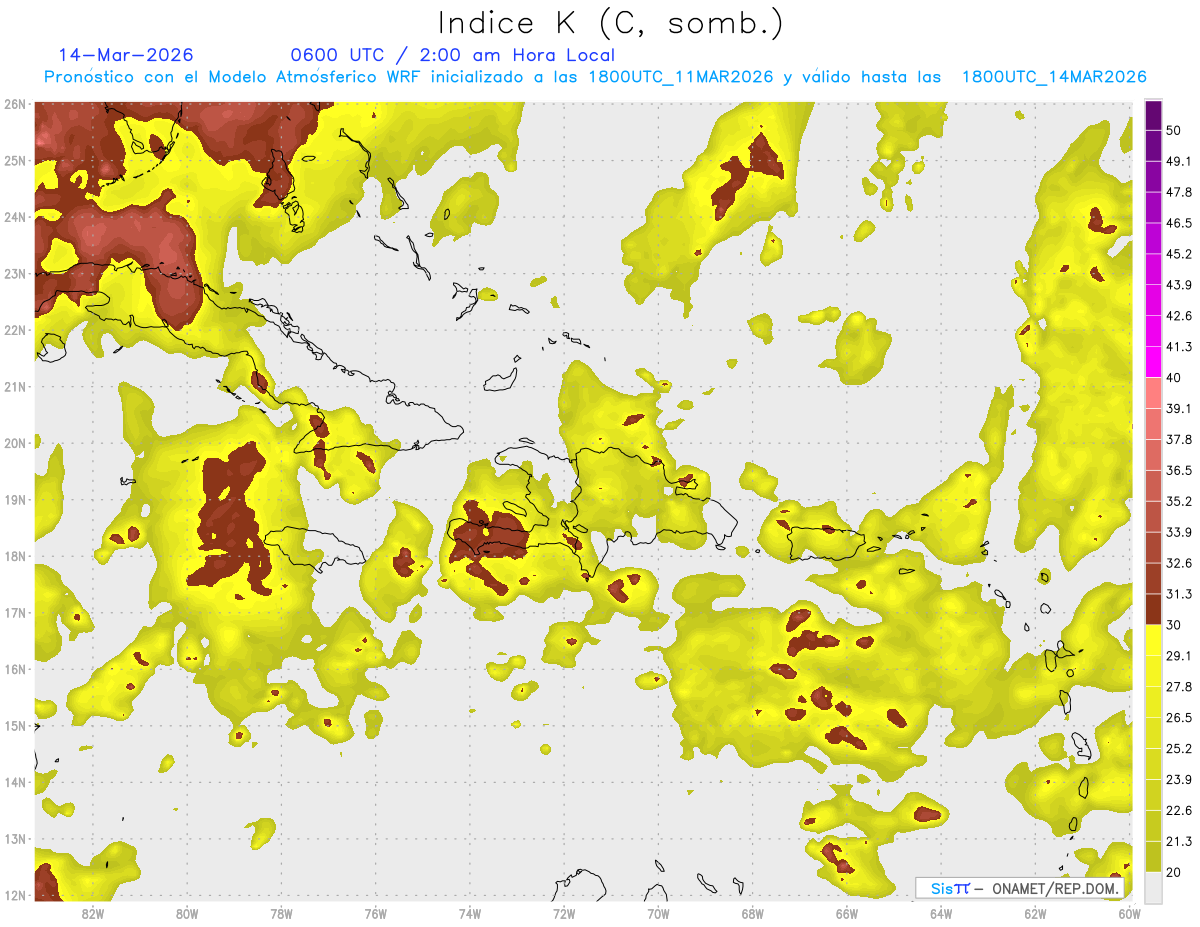This screenshot has height=927, width=1200.
Task: Click the '70W' longitude axis label
Action: click(x=658, y=913)
